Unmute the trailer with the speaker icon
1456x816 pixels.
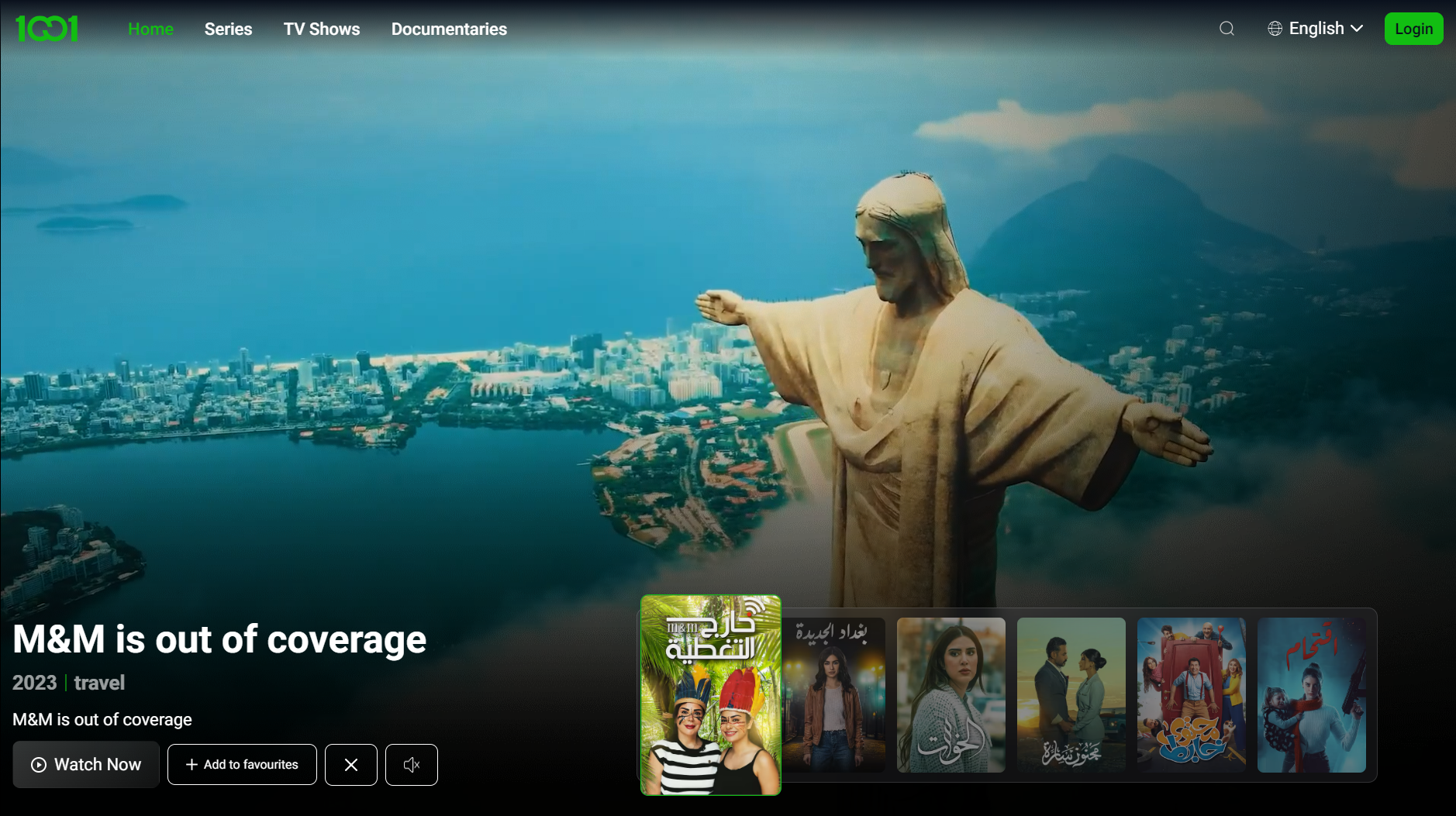(x=411, y=764)
